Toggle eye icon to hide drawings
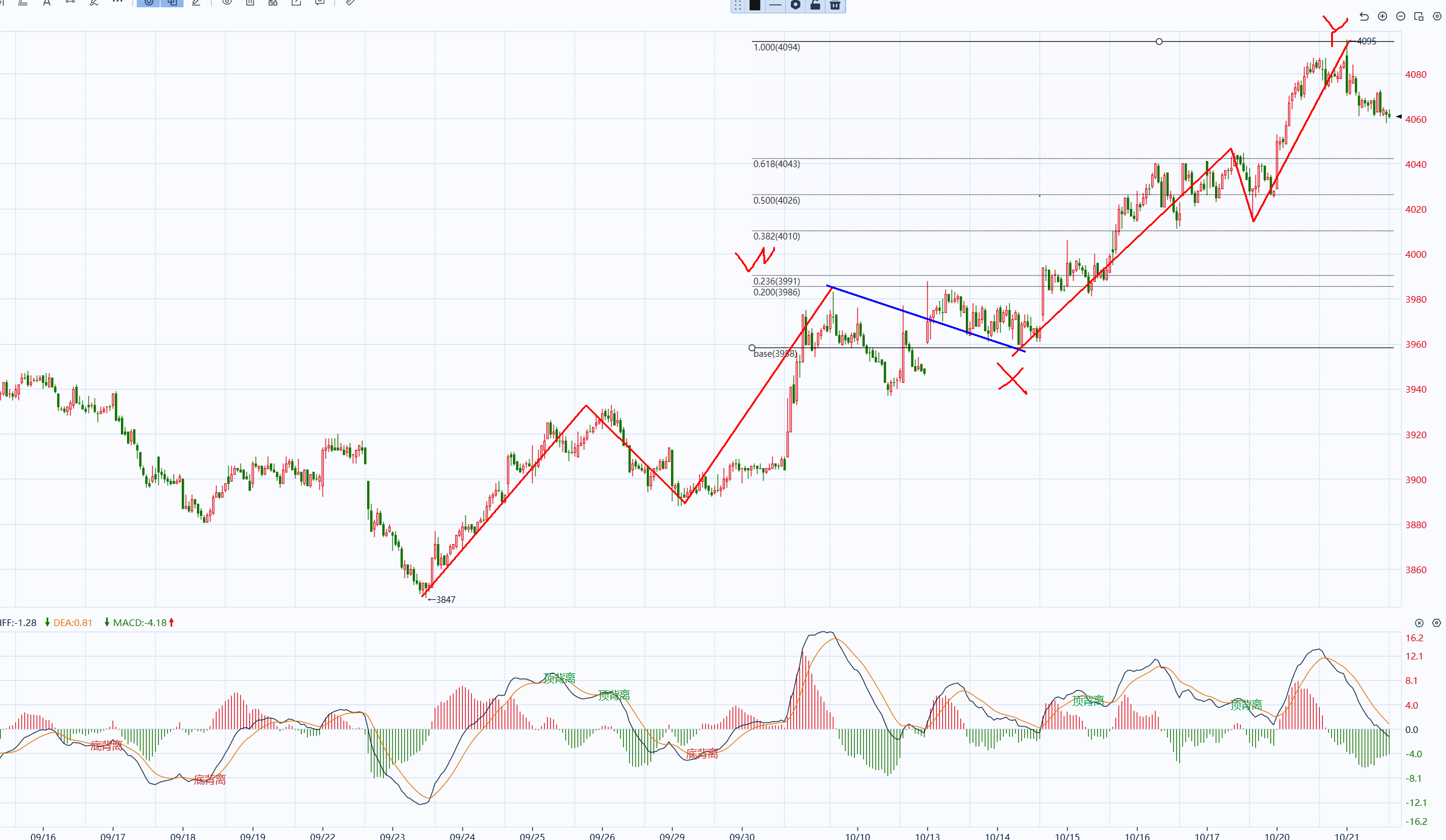 pos(227,2)
